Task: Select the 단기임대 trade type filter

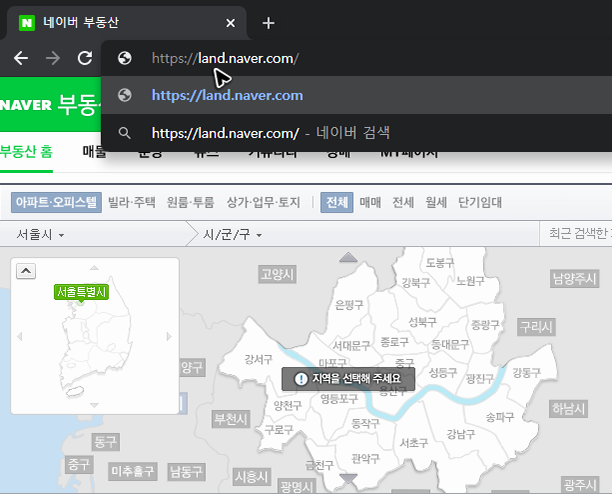Action: (480, 202)
